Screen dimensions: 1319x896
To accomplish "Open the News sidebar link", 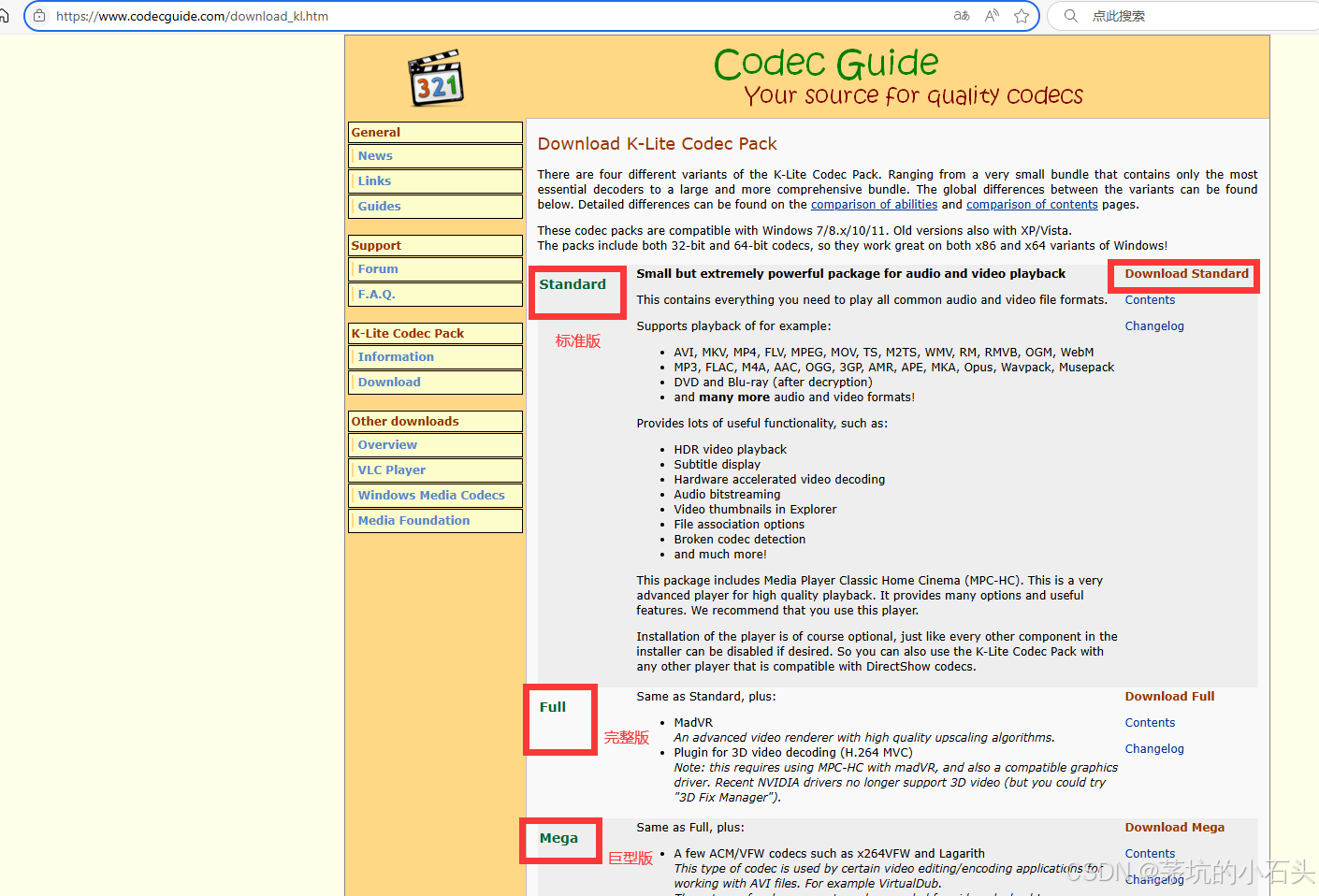I will 435,156.
